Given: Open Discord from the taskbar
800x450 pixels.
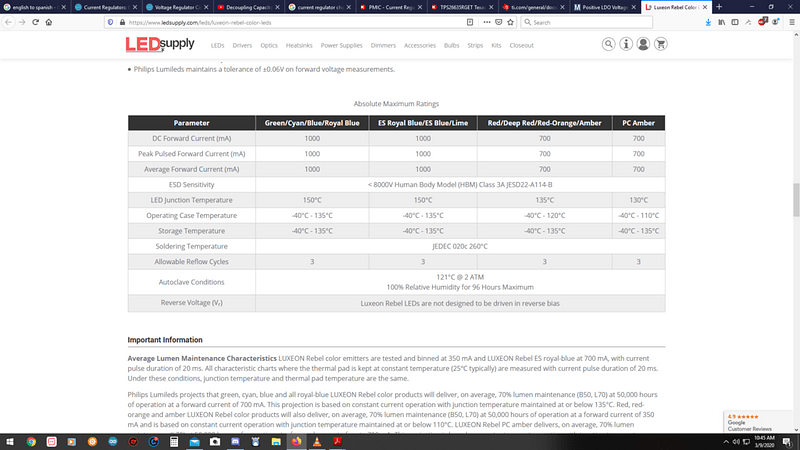Looking at the screenshot, I should point(235,442).
